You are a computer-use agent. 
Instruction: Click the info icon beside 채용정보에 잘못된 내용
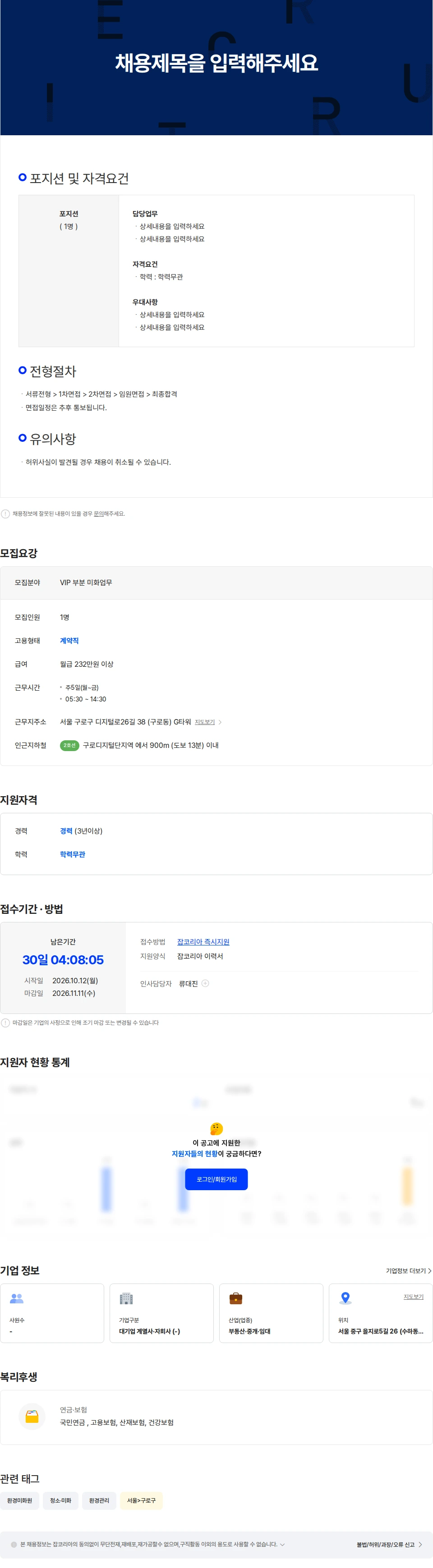[5, 514]
